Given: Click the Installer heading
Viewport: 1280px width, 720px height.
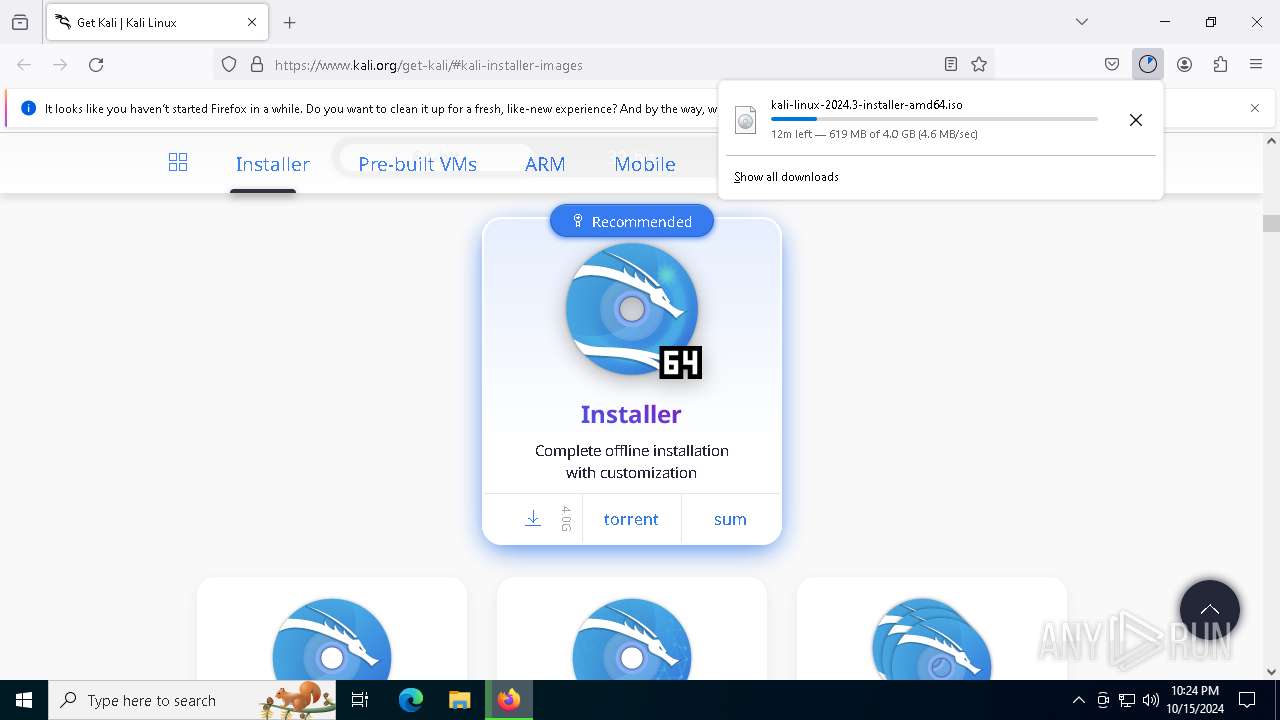Looking at the screenshot, I should coord(631,414).
